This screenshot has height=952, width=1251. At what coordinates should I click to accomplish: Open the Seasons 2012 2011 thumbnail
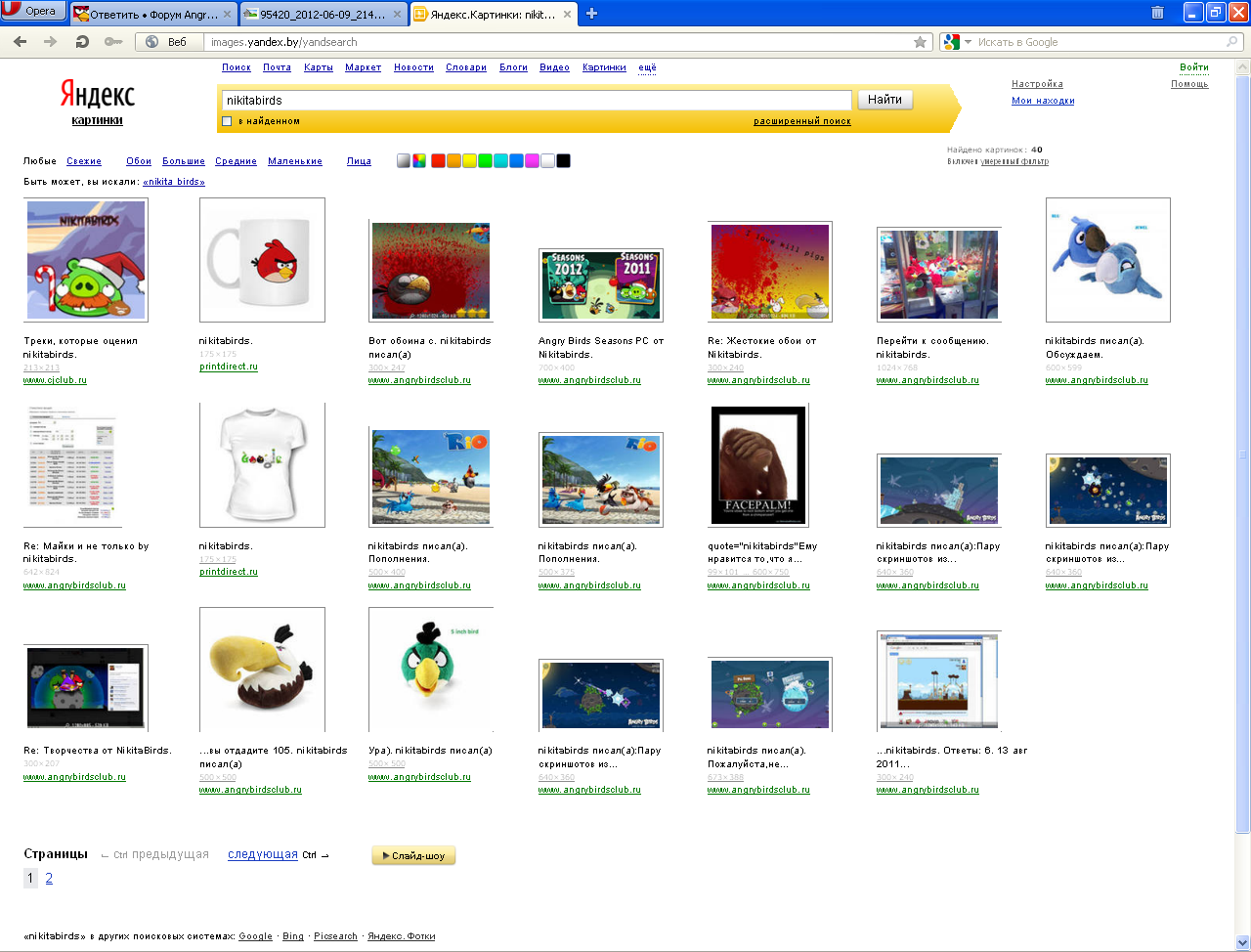coord(601,284)
